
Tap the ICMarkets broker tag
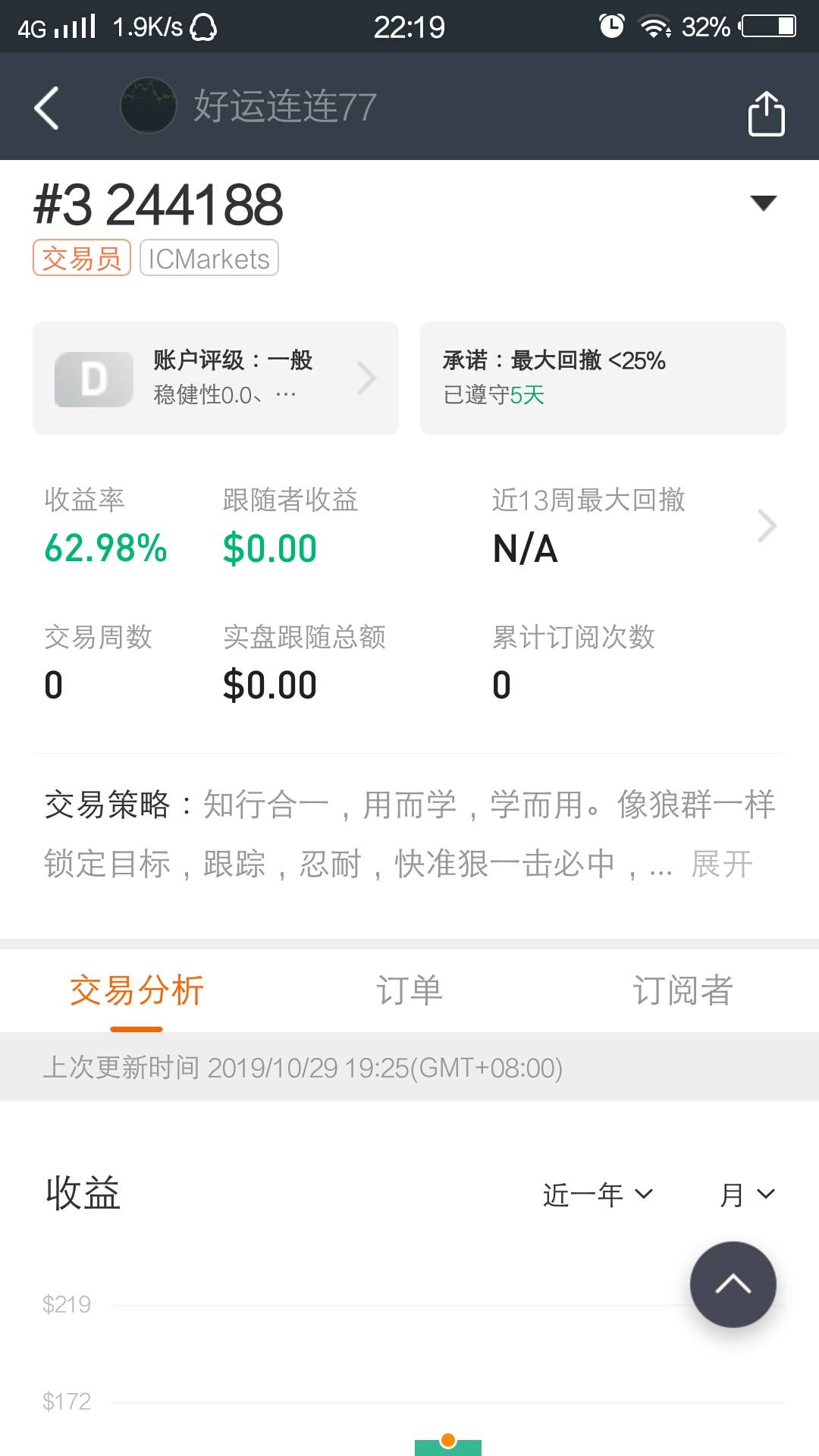[209, 259]
